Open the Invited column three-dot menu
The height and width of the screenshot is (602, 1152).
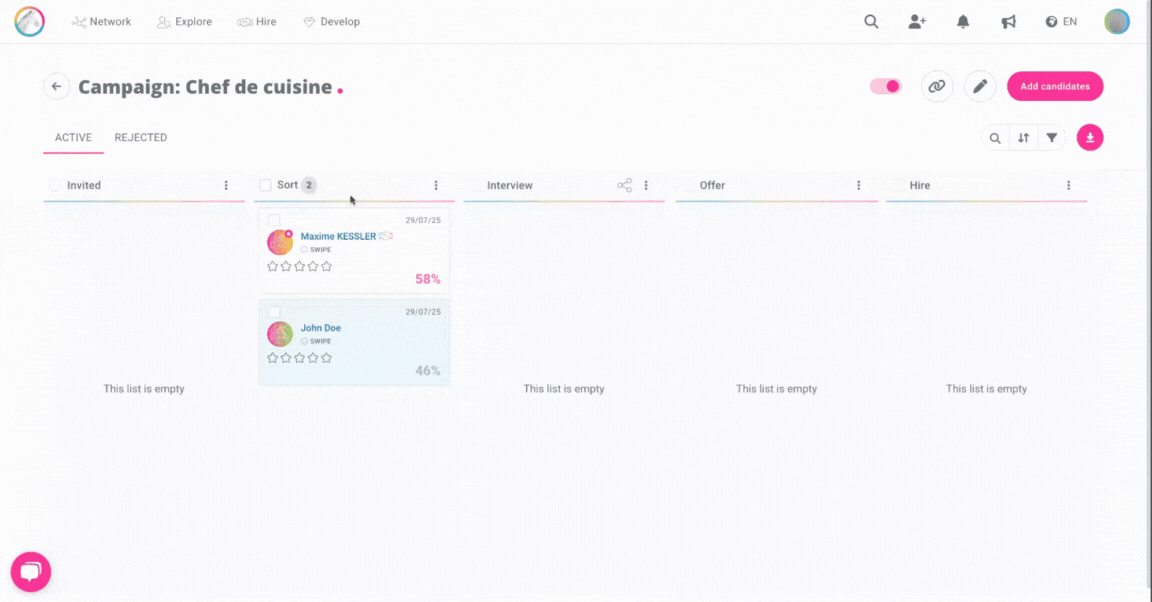(x=226, y=185)
